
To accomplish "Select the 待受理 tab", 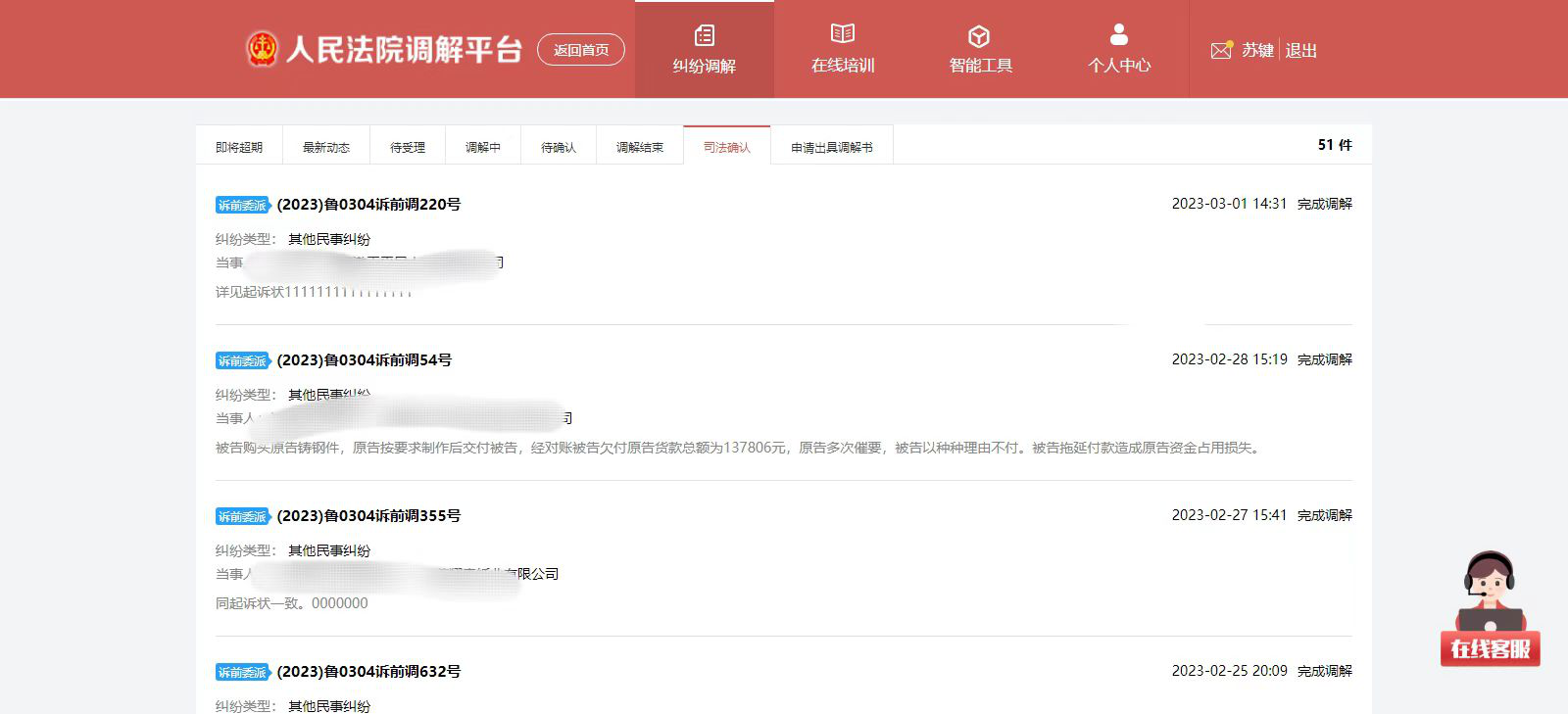I will 408,147.
